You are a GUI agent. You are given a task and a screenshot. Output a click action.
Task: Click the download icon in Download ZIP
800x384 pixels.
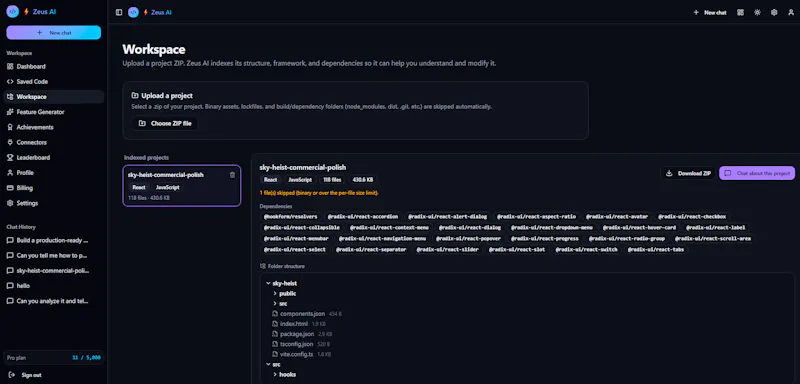tap(669, 173)
